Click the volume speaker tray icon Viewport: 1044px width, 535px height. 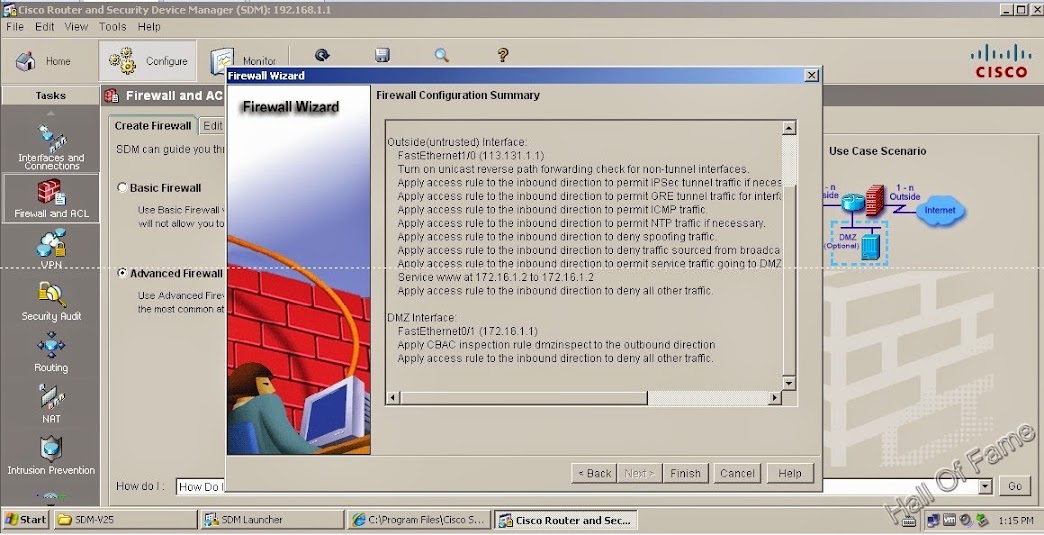[x=965, y=520]
